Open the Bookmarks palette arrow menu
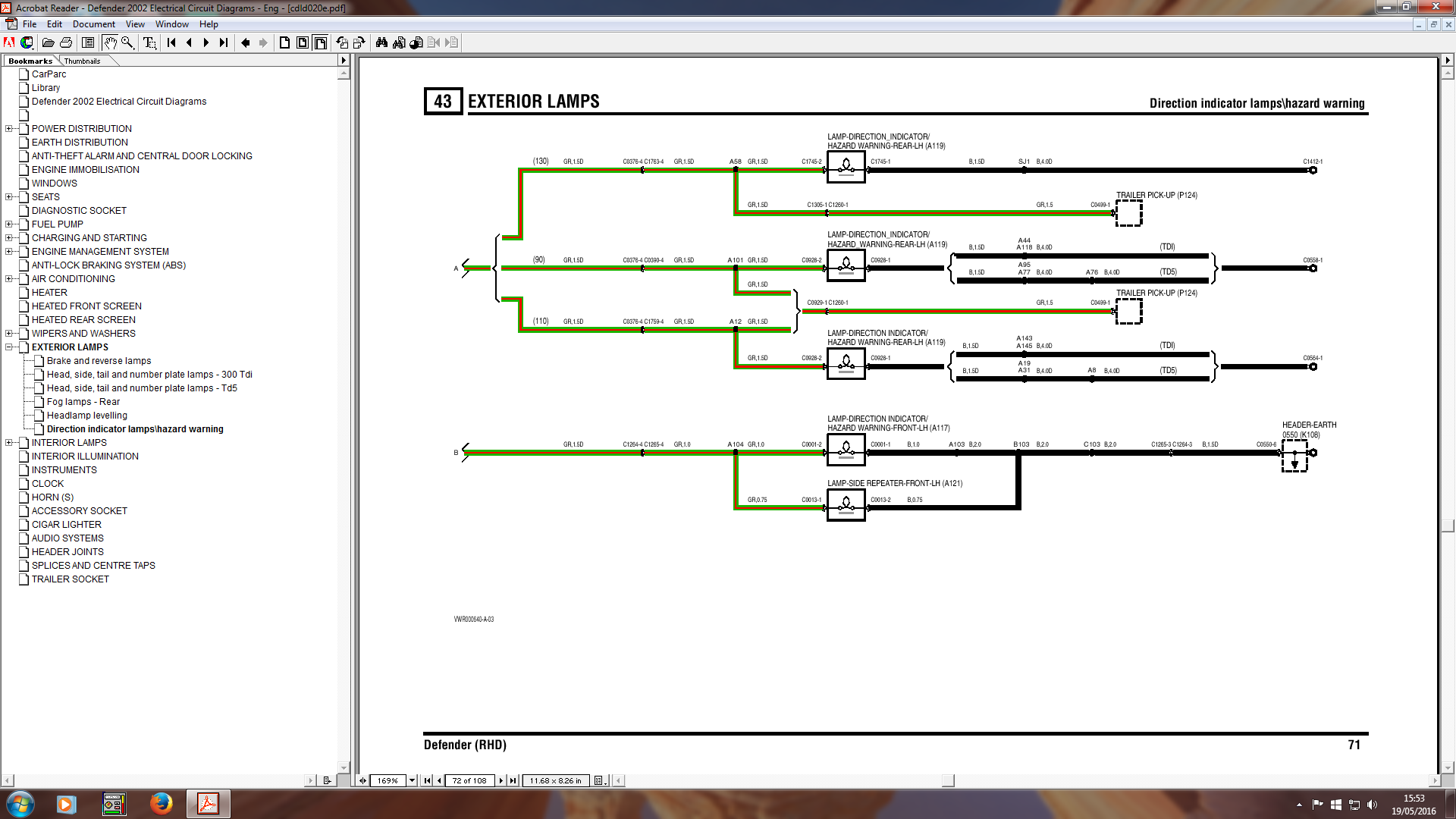1456x819 pixels. click(x=344, y=61)
